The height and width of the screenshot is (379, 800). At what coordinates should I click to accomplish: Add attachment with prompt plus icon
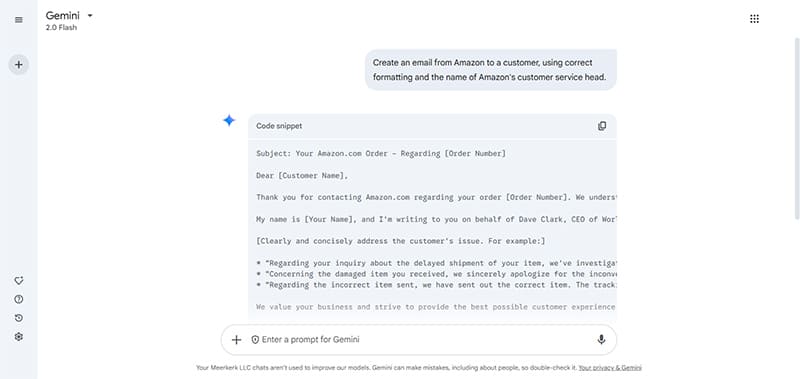click(x=236, y=340)
